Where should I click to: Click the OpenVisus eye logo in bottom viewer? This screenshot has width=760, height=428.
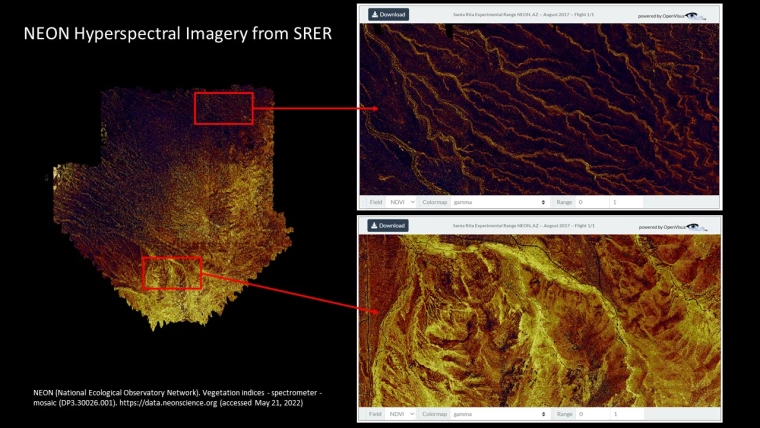(x=693, y=227)
